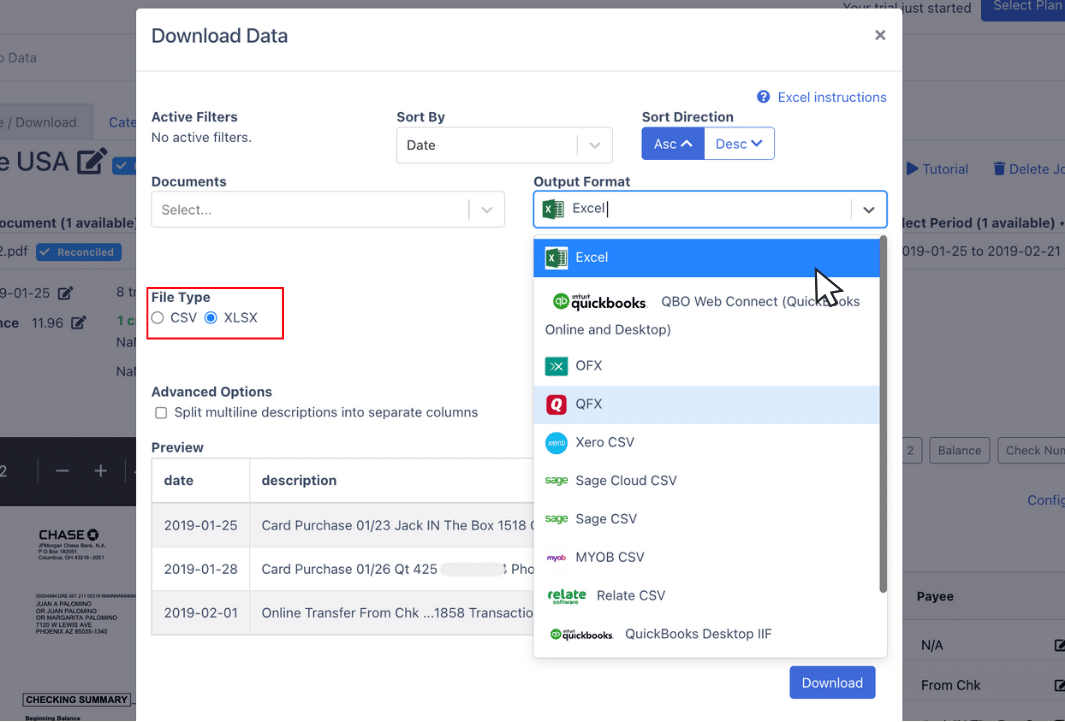
Task: Choose QFX output format
Action: click(x=706, y=404)
